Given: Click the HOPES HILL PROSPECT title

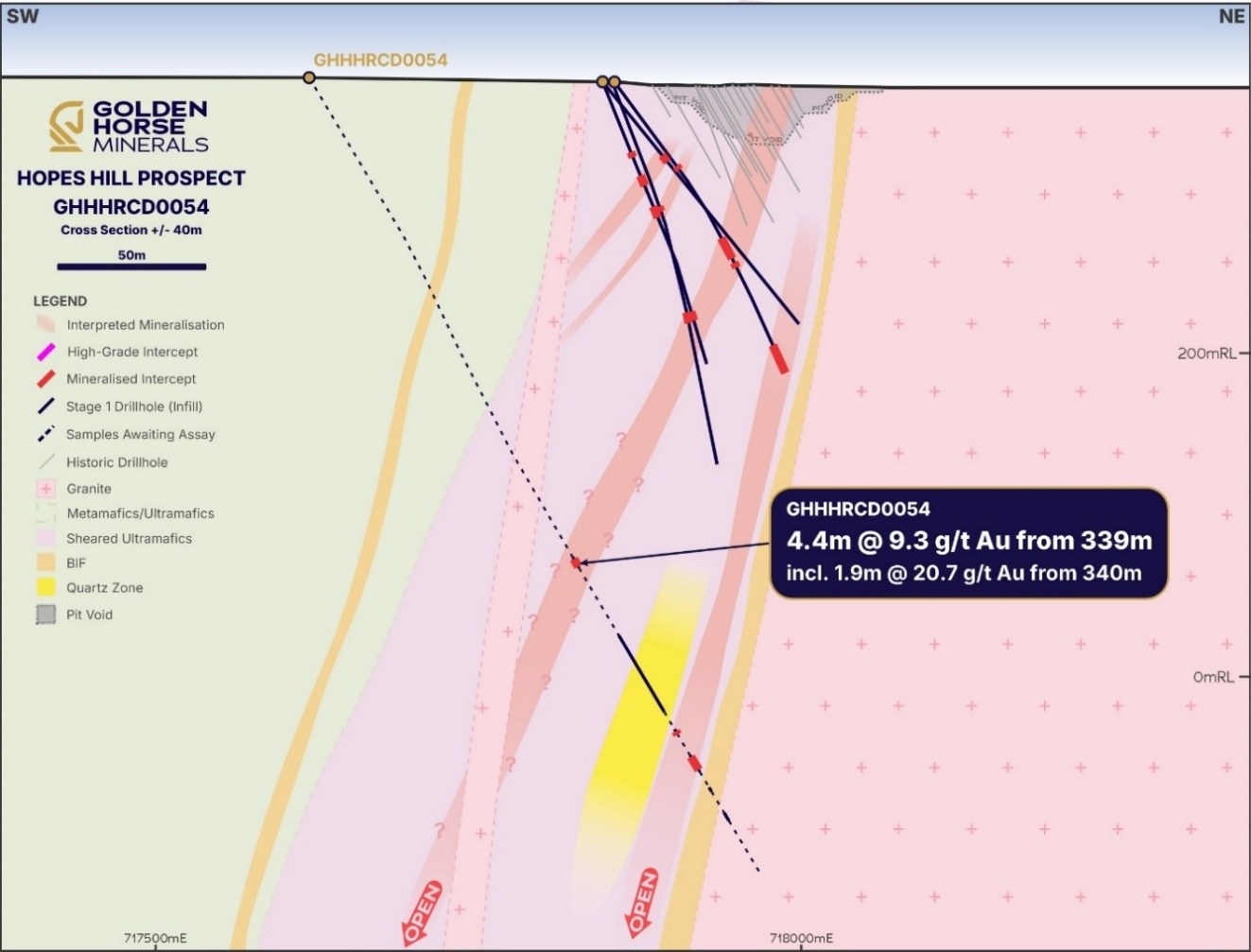Looking at the screenshot, I should click(131, 178).
